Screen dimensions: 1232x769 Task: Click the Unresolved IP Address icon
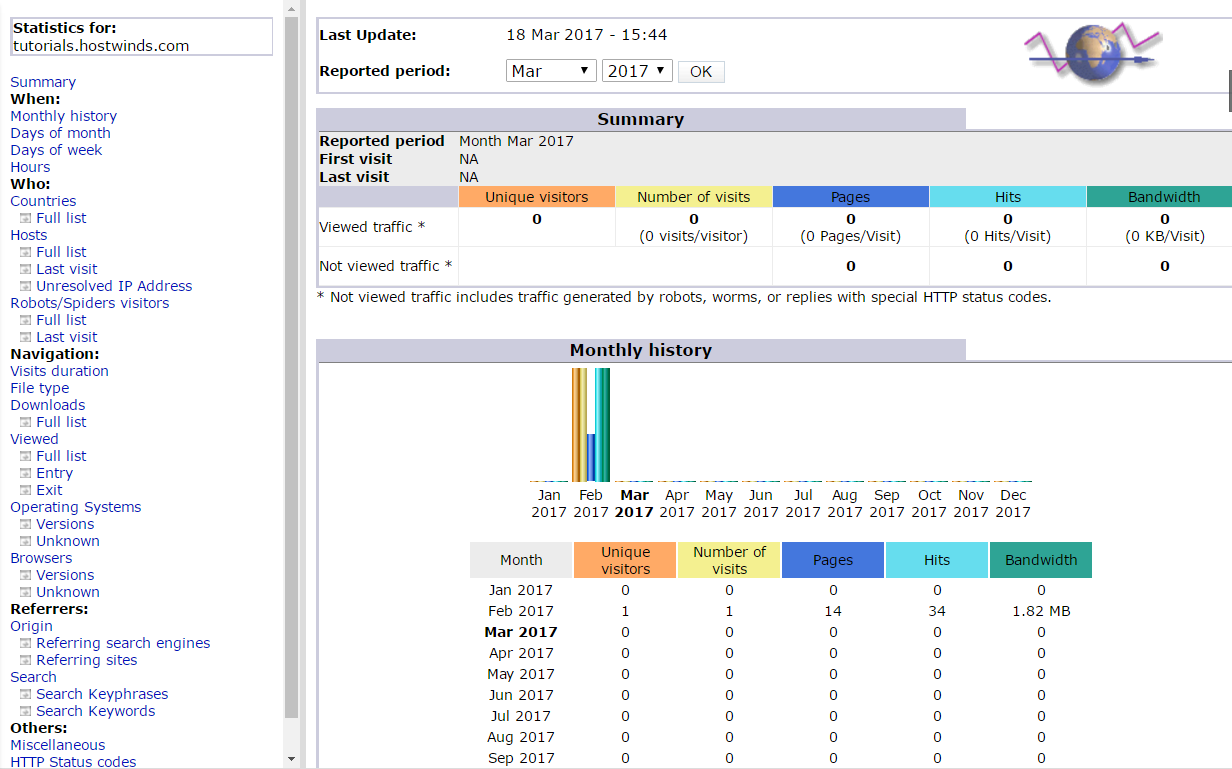click(27, 285)
